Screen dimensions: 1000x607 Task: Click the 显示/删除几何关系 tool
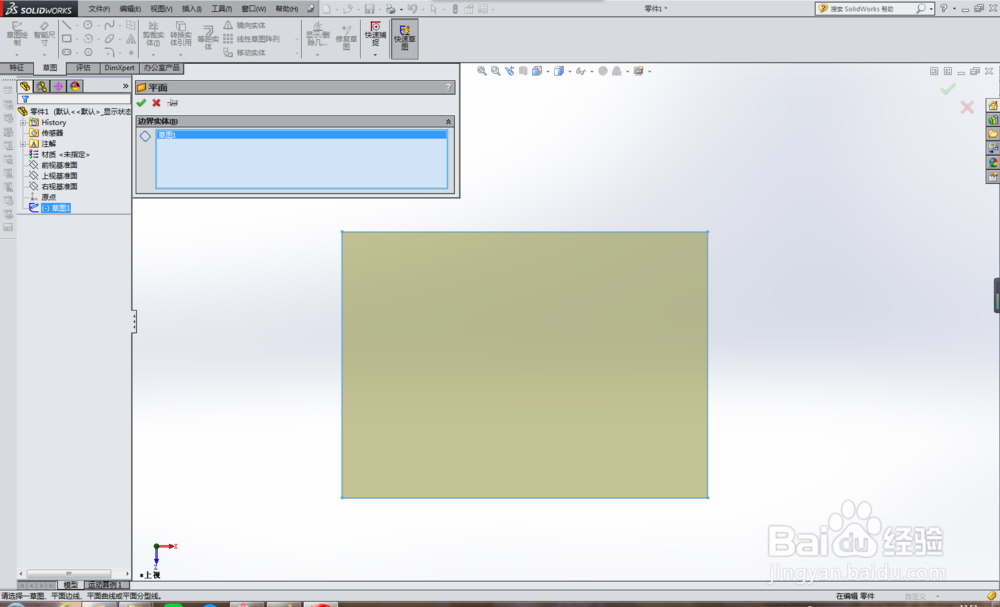click(318, 34)
